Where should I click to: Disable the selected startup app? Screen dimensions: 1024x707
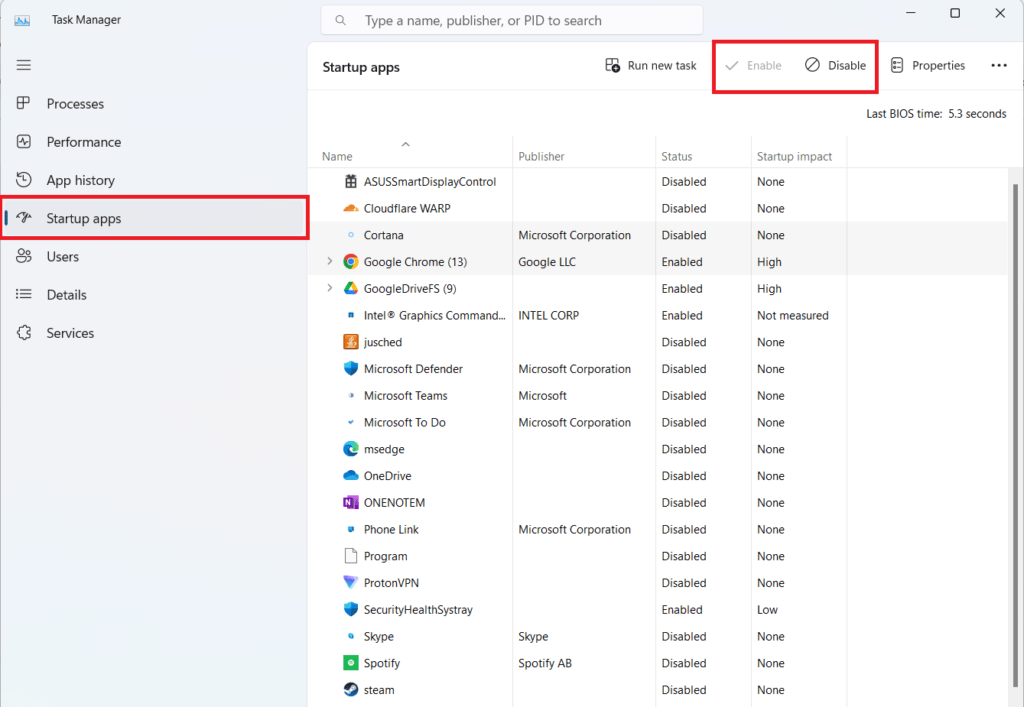tap(835, 65)
